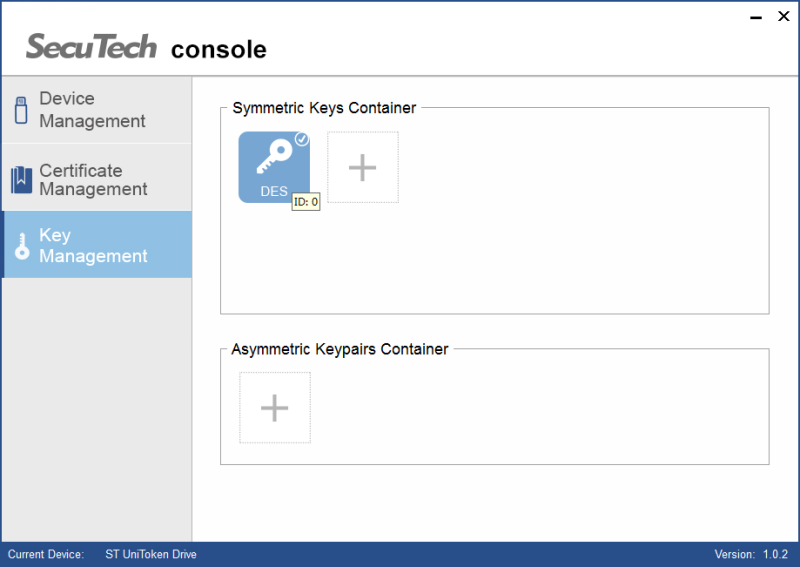Screen dimensions: 800x567
Task: Click the 'console' title text
Action: coord(218,50)
